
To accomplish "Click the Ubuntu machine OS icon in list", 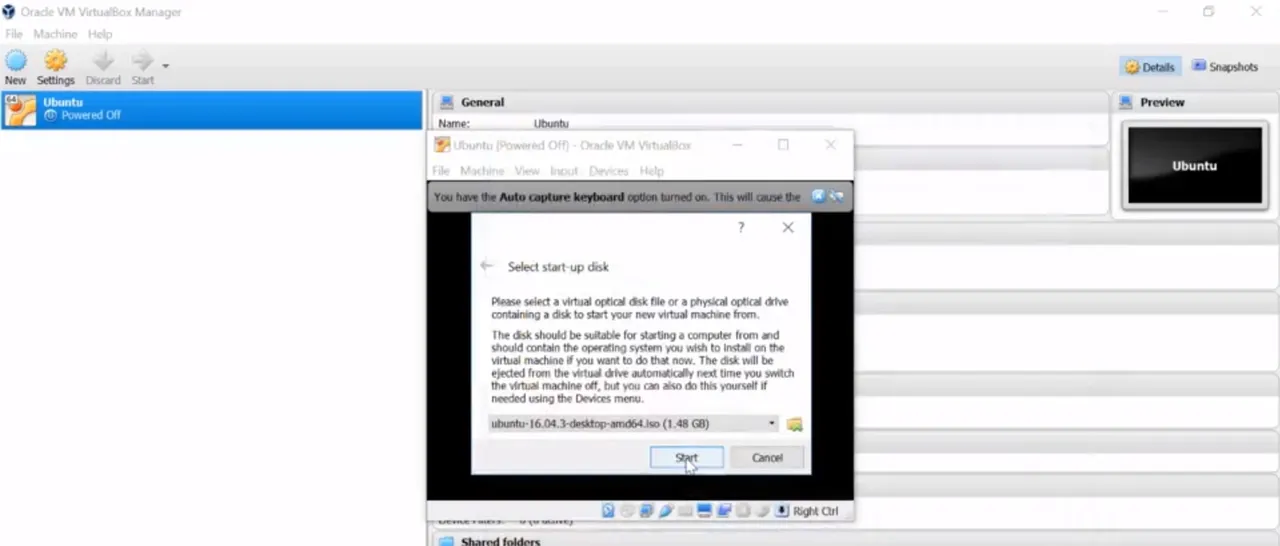I will point(20,110).
